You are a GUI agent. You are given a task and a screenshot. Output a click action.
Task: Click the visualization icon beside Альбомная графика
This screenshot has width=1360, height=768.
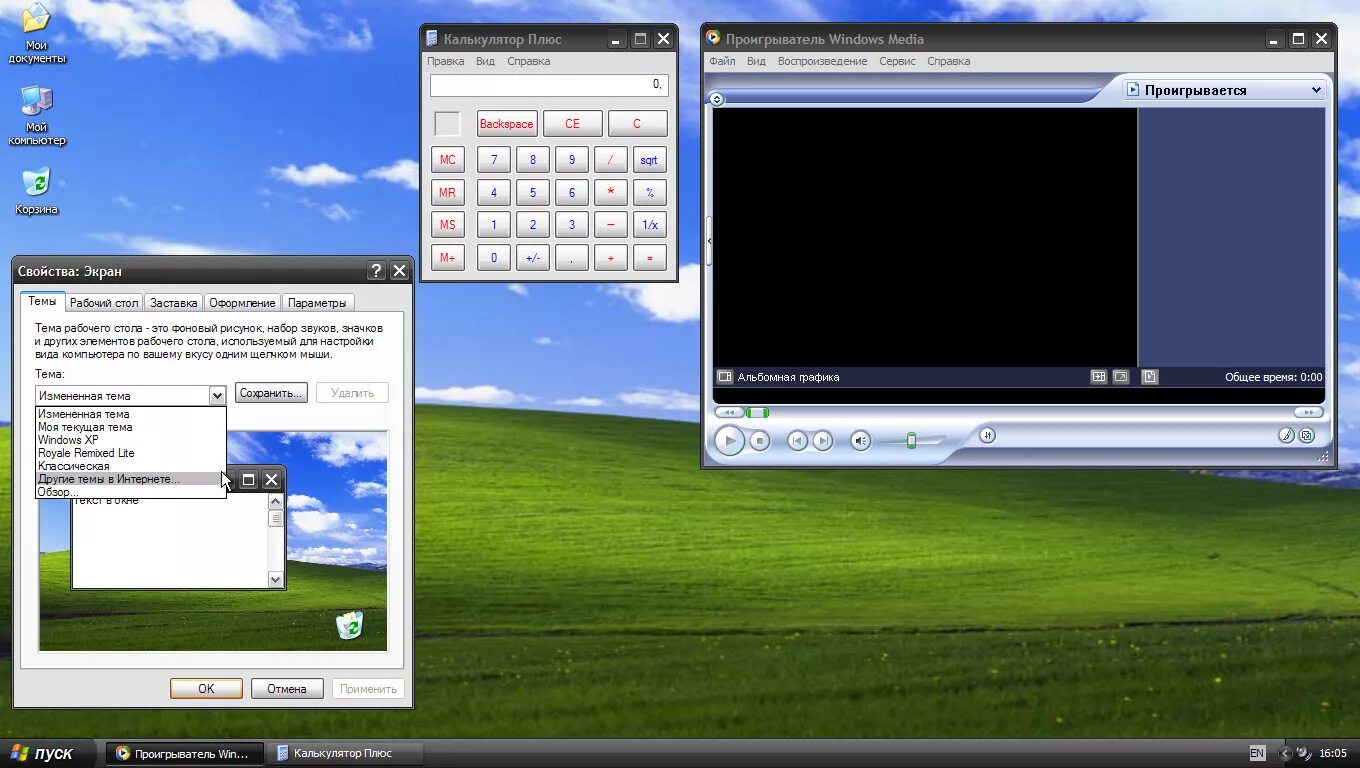click(x=725, y=377)
